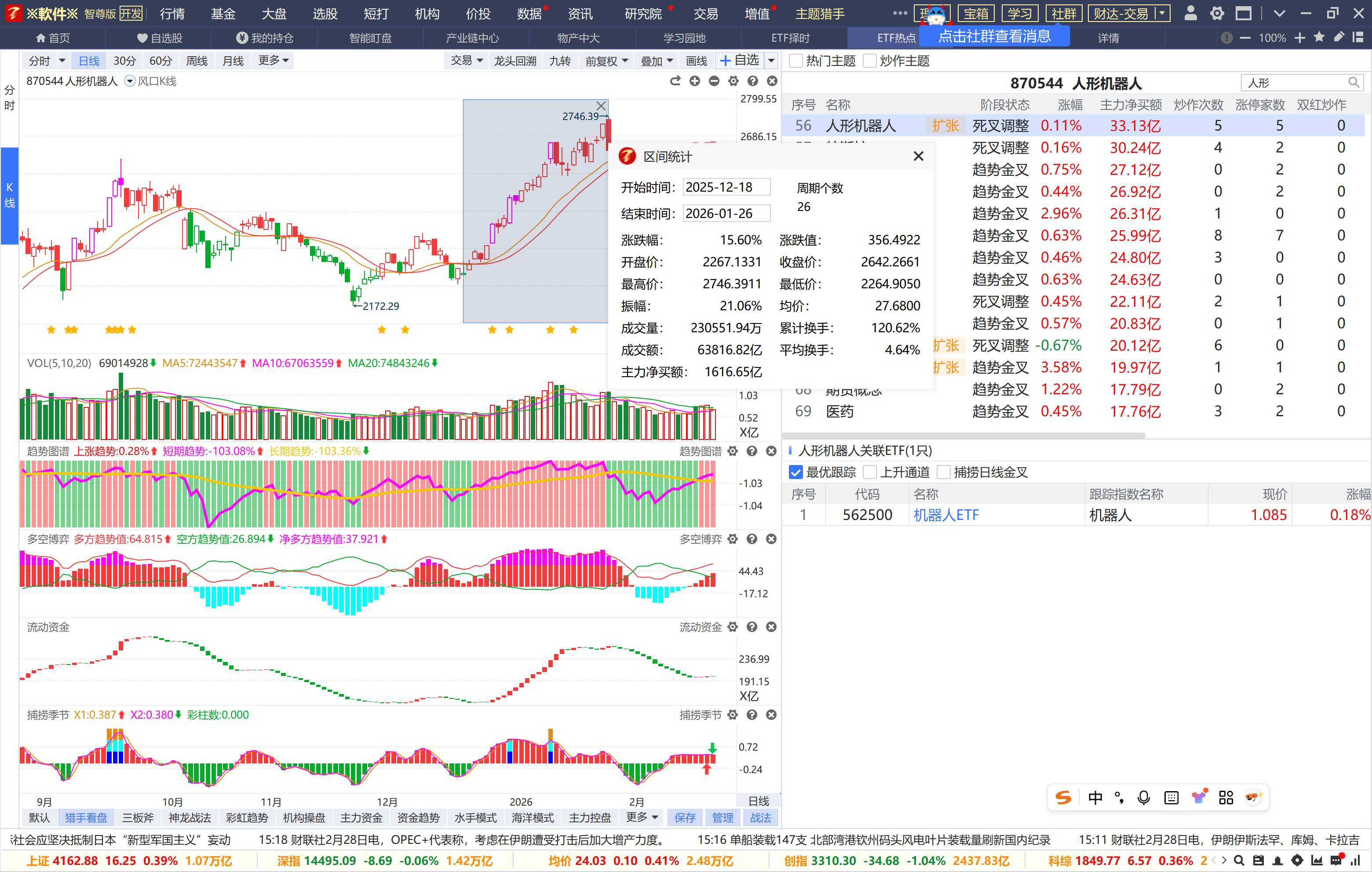Enable the 热门主题 checkbox
The image size is (1372, 872).
coord(796,61)
